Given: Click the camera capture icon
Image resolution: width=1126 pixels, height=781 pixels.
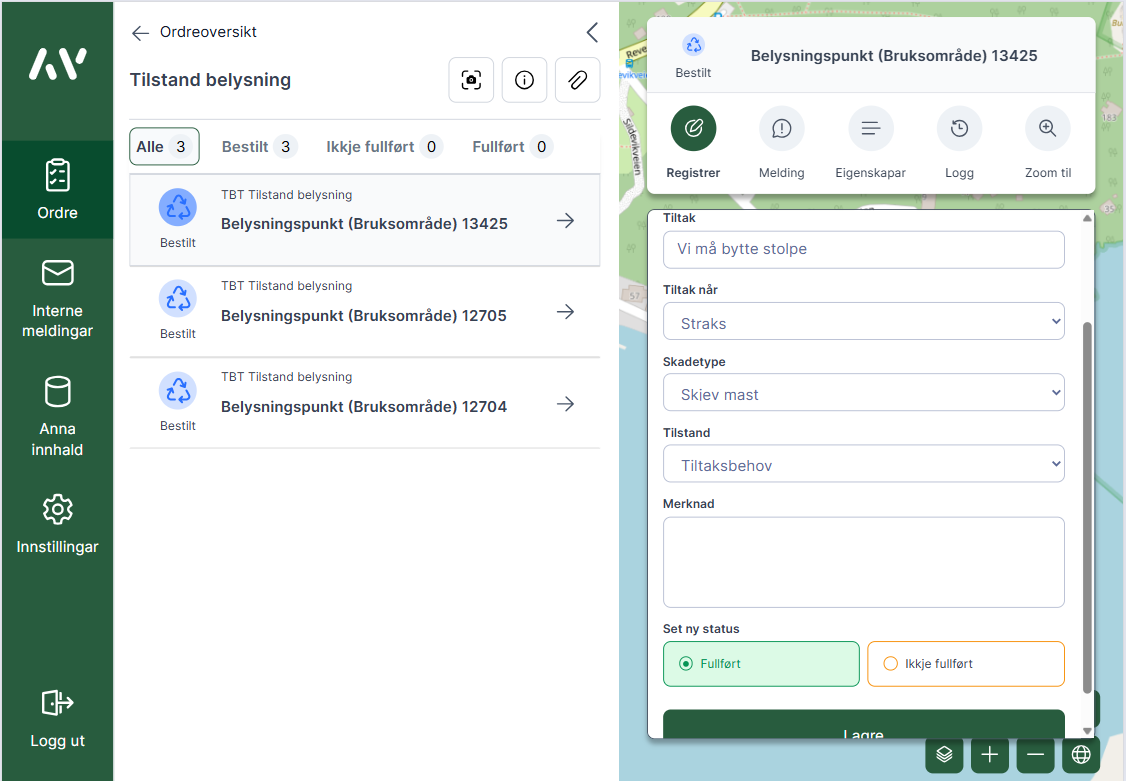Looking at the screenshot, I should (471, 81).
